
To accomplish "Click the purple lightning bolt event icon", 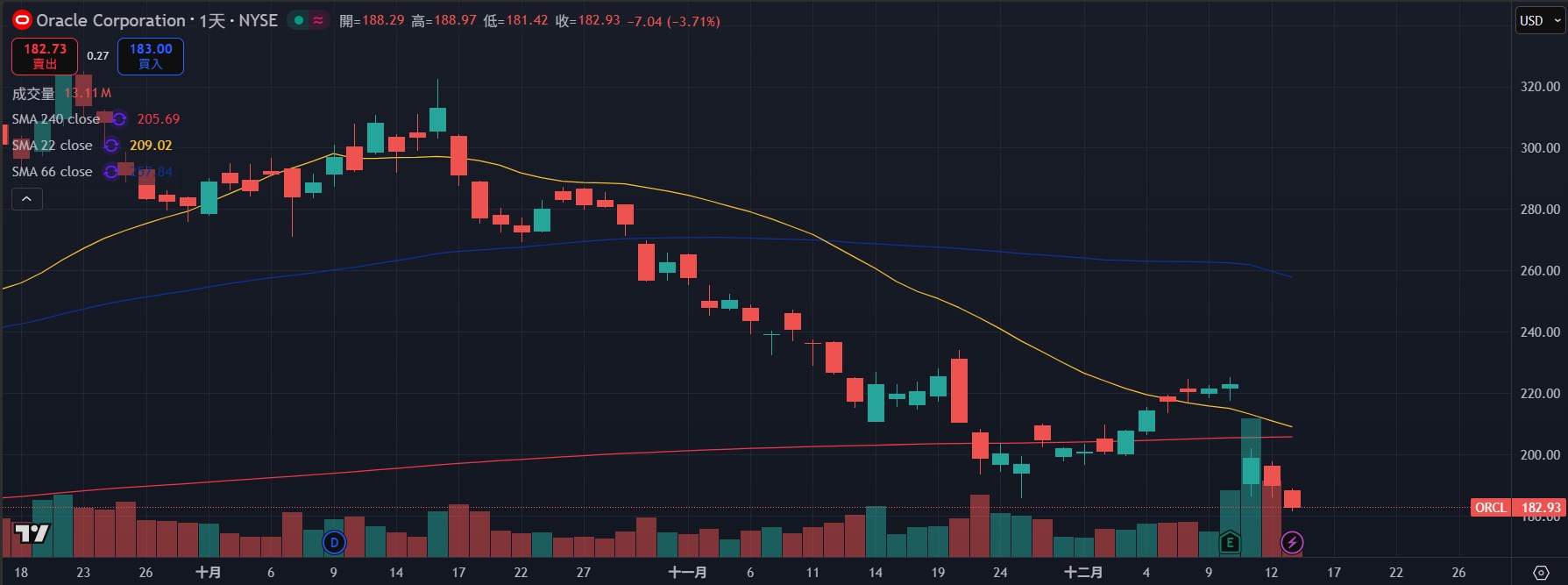I will (x=1292, y=543).
